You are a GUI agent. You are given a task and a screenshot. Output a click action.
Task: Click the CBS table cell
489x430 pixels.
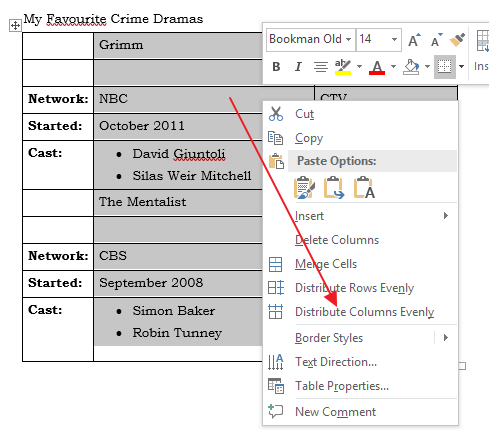pyautogui.click(x=178, y=256)
